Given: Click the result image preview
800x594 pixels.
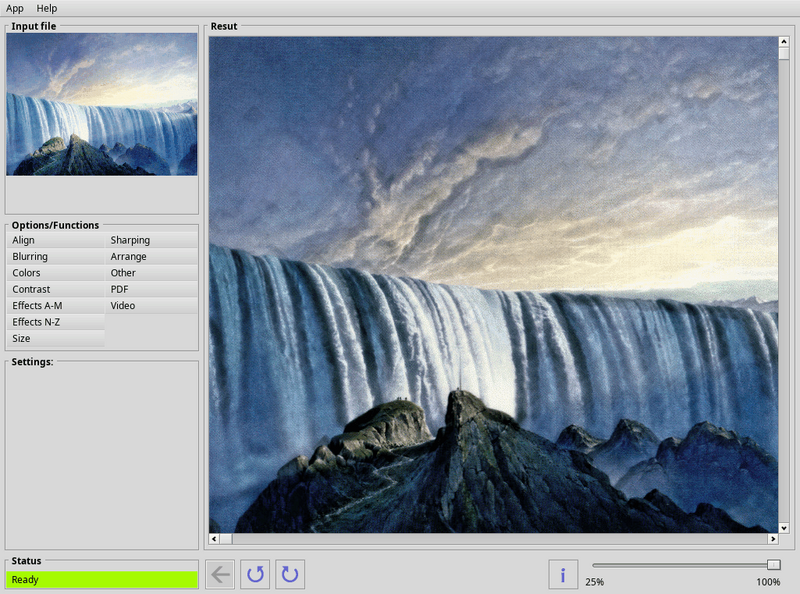Looking at the screenshot, I should [493, 285].
